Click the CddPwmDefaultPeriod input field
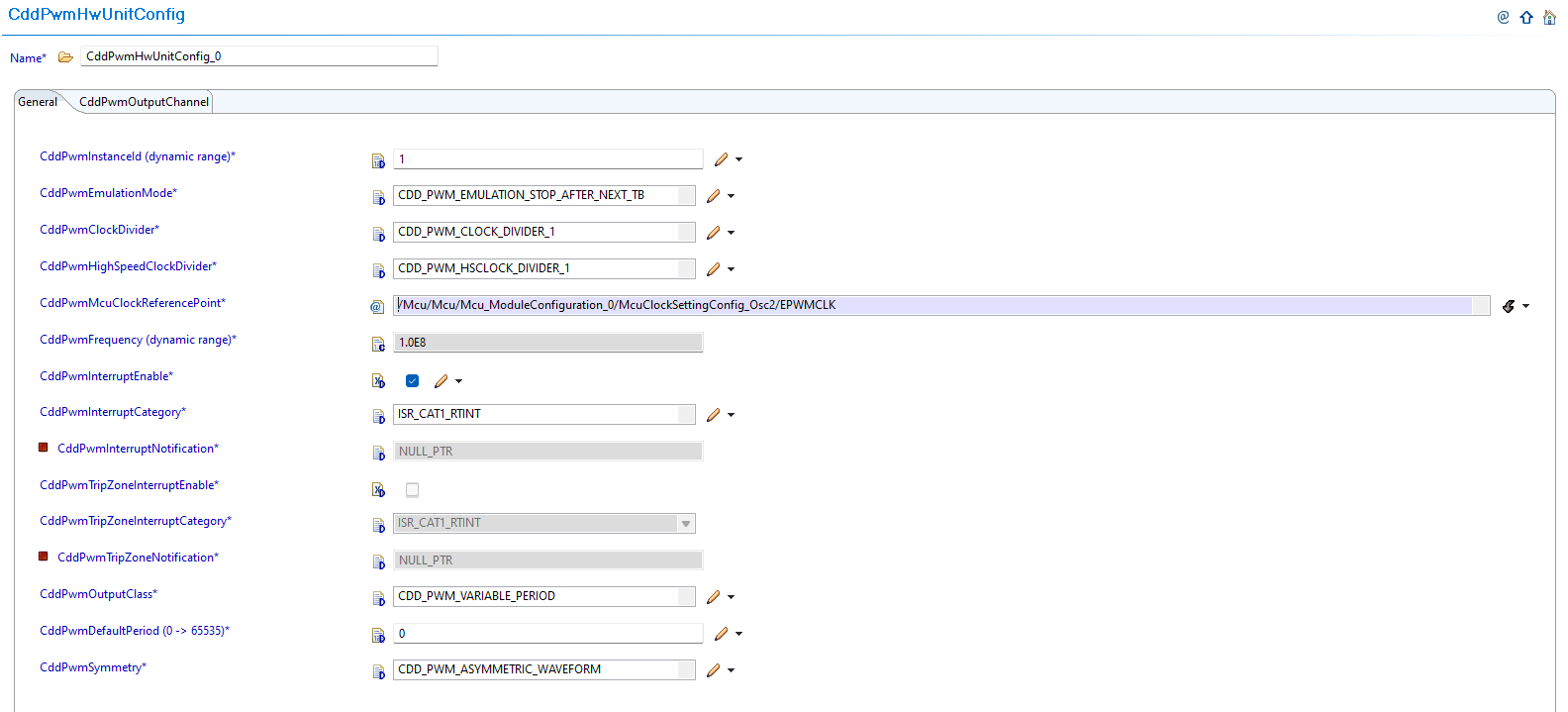The height and width of the screenshot is (712, 1568). (x=547, y=634)
